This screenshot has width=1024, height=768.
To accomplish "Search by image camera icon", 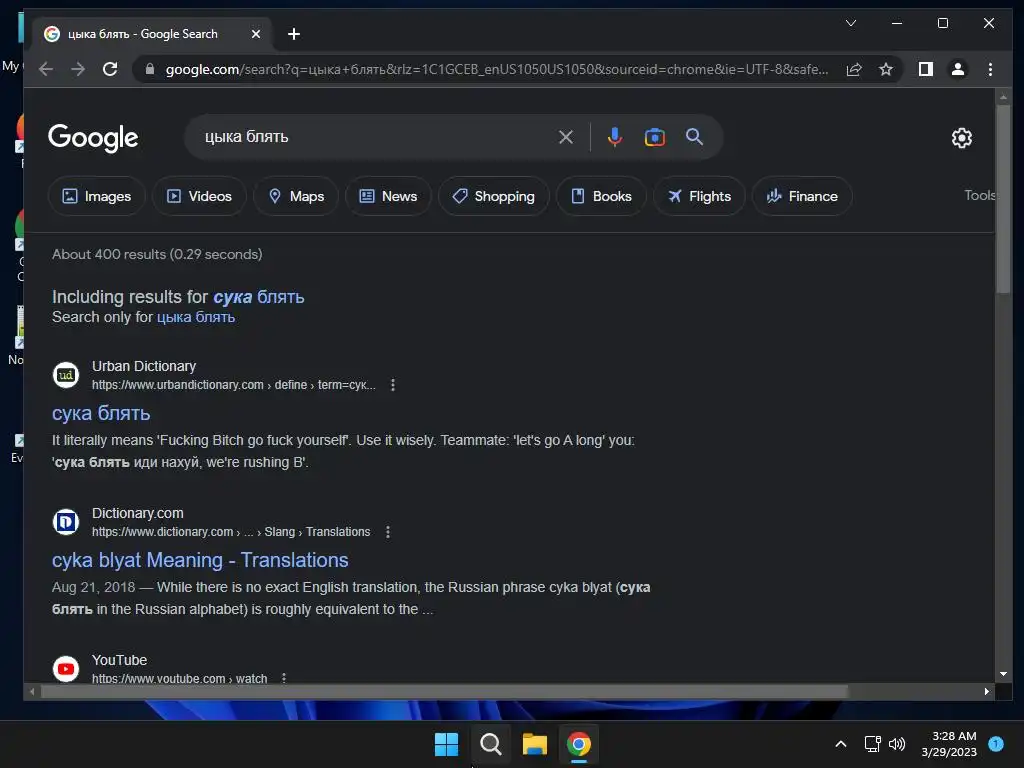I will pos(654,137).
